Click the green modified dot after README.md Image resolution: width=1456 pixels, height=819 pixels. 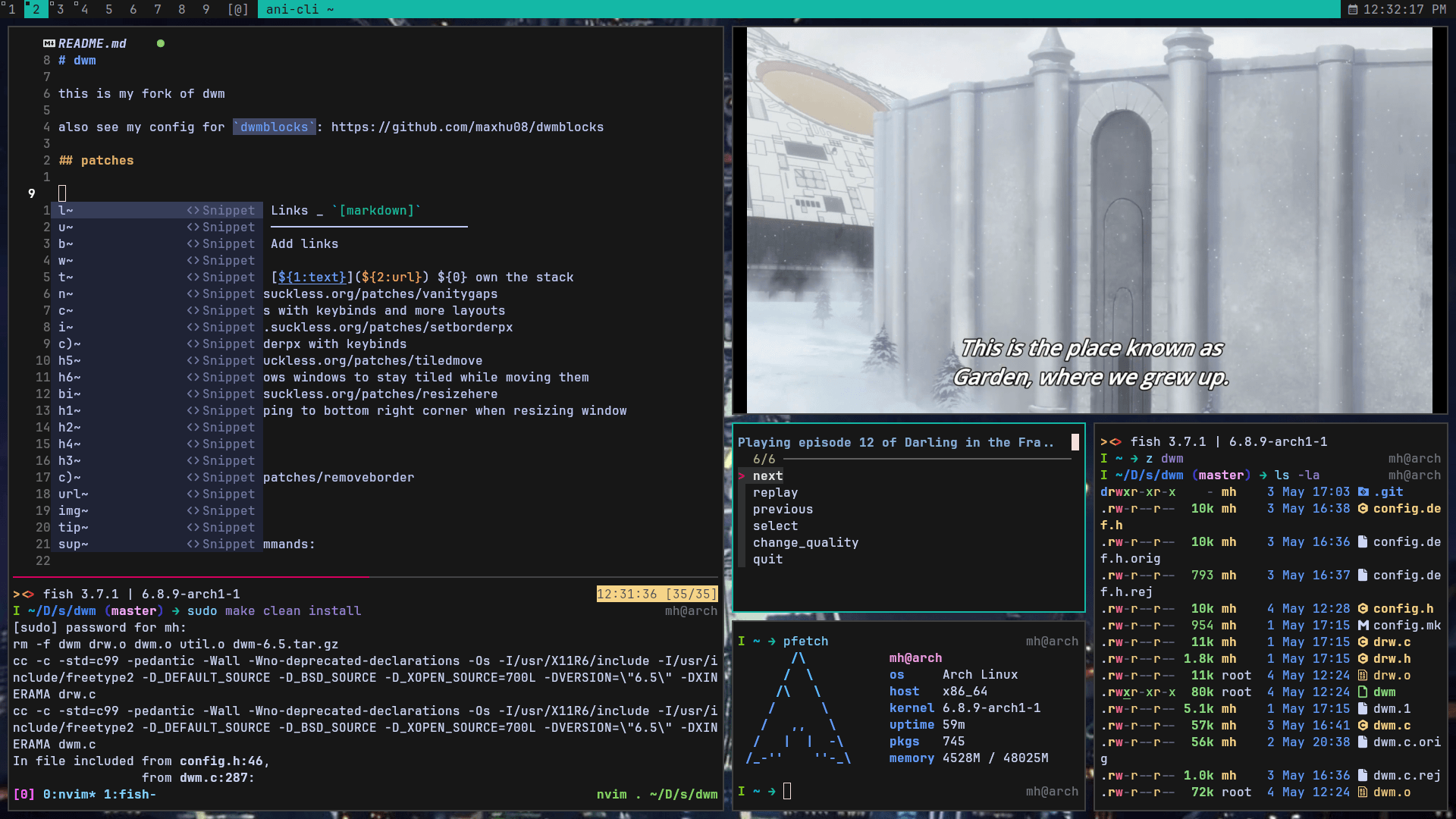(x=160, y=43)
